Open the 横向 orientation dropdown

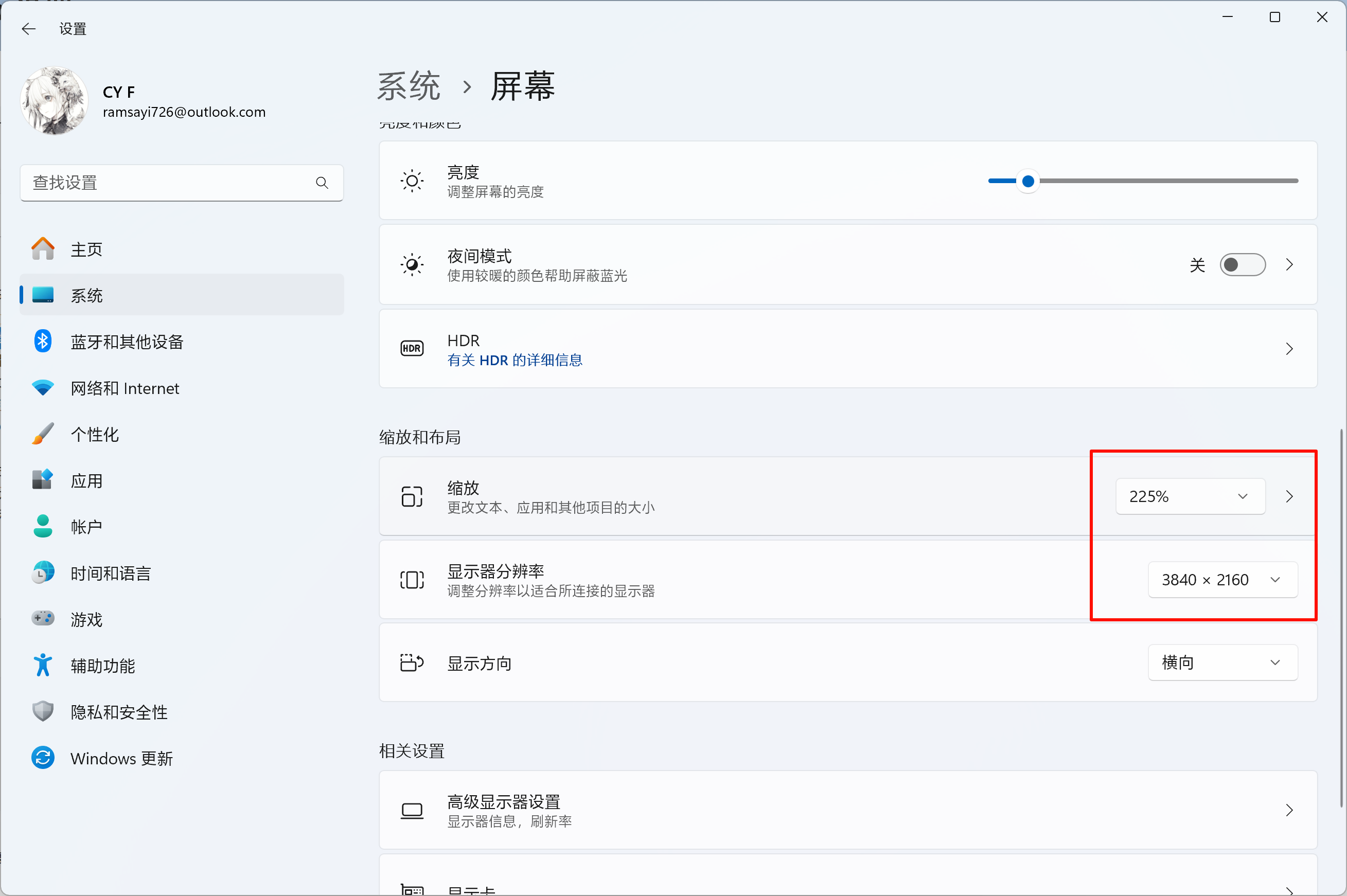(x=1222, y=663)
